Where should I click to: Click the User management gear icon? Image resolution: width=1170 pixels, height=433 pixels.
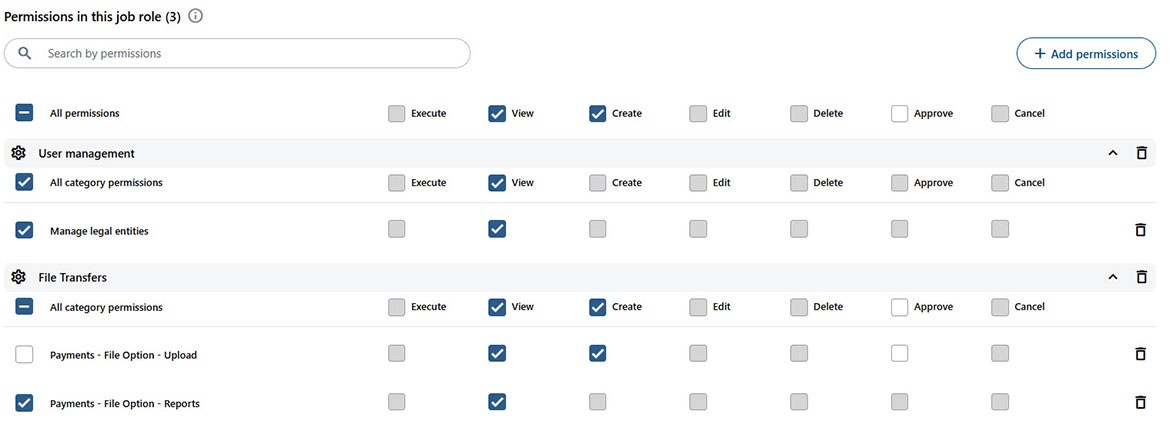point(18,153)
